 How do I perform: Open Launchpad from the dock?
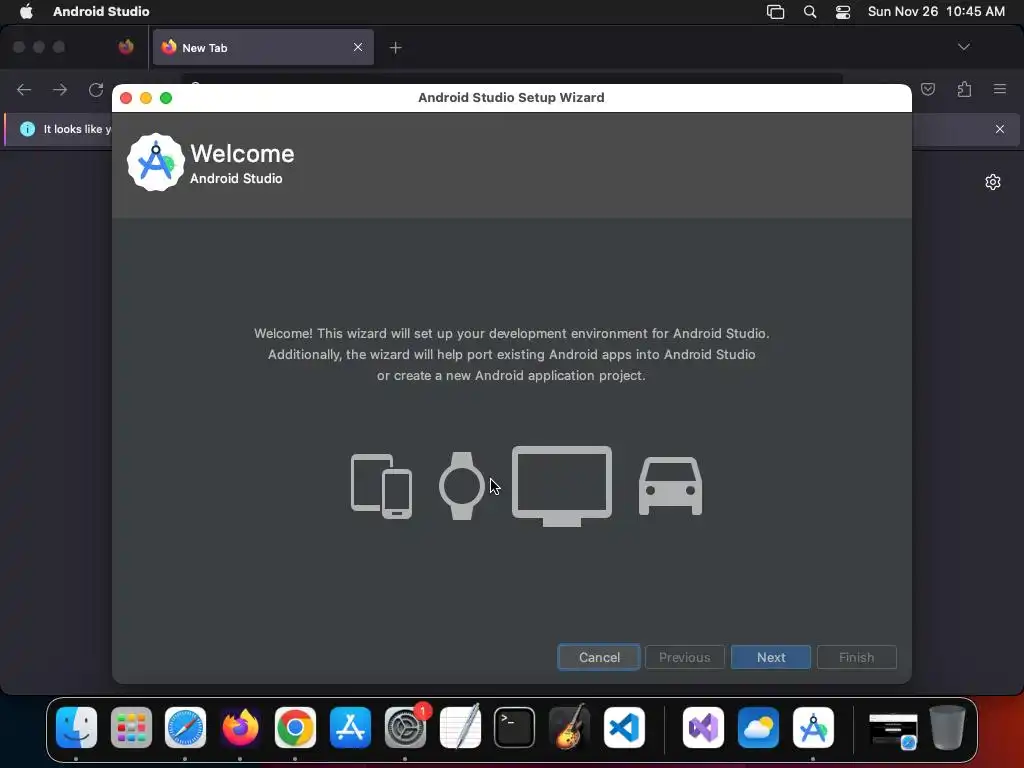pyautogui.click(x=131, y=728)
